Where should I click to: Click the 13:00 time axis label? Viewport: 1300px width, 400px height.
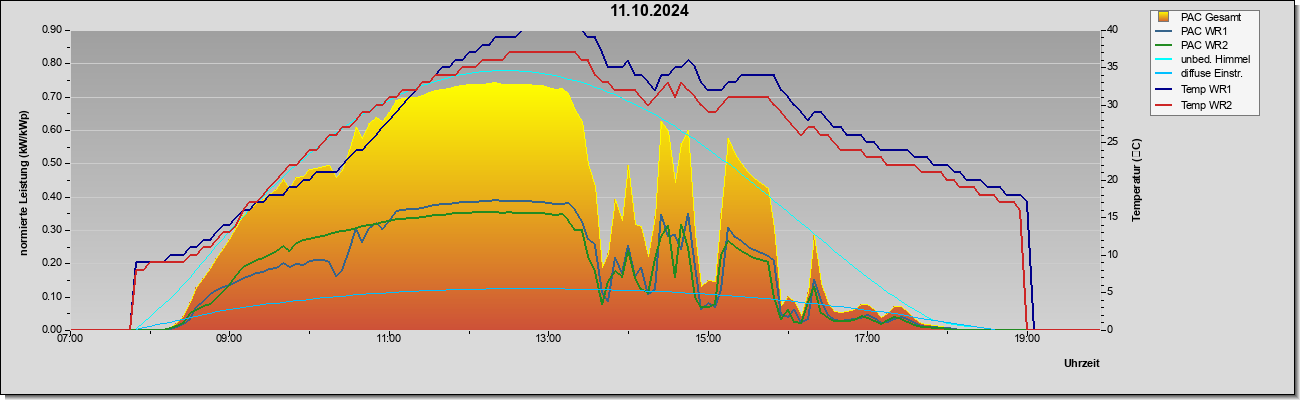click(548, 339)
